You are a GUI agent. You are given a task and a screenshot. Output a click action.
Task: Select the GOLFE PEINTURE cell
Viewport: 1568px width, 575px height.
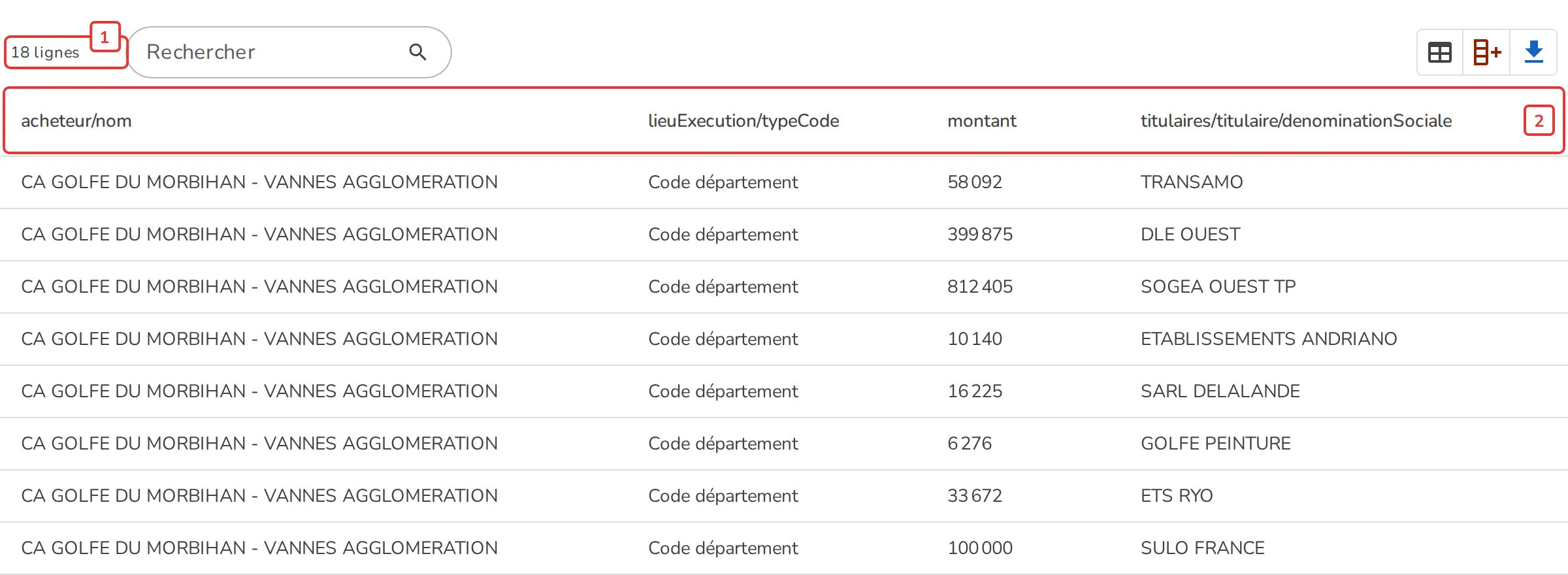pyautogui.click(x=1216, y=444)
